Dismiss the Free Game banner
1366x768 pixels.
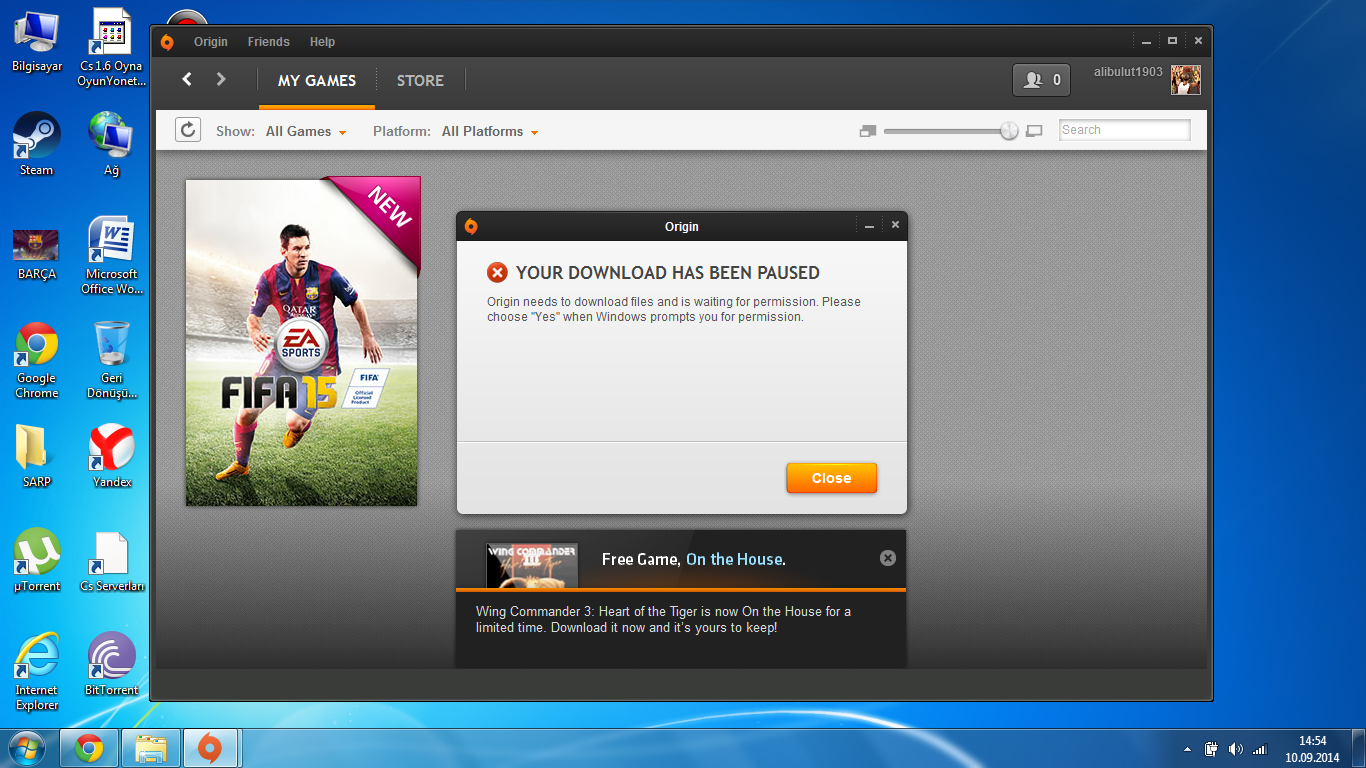(888, 558)
